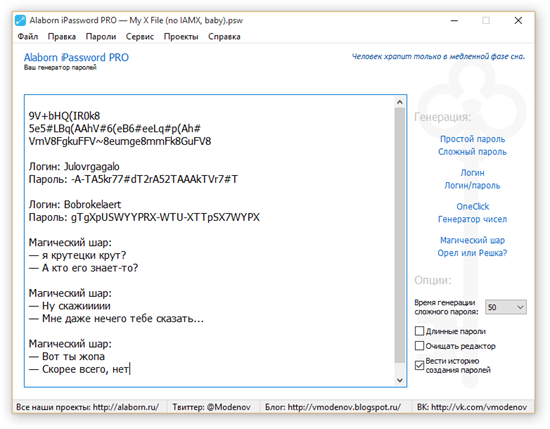Click the OneClick link
Viewport: 550px width, 429px height.
(x=472, y=206)
